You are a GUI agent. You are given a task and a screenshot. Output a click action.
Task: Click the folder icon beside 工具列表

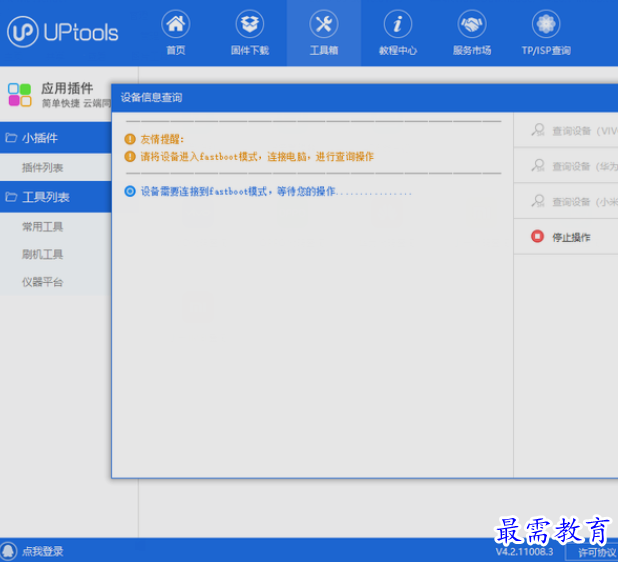coord(11,197)
